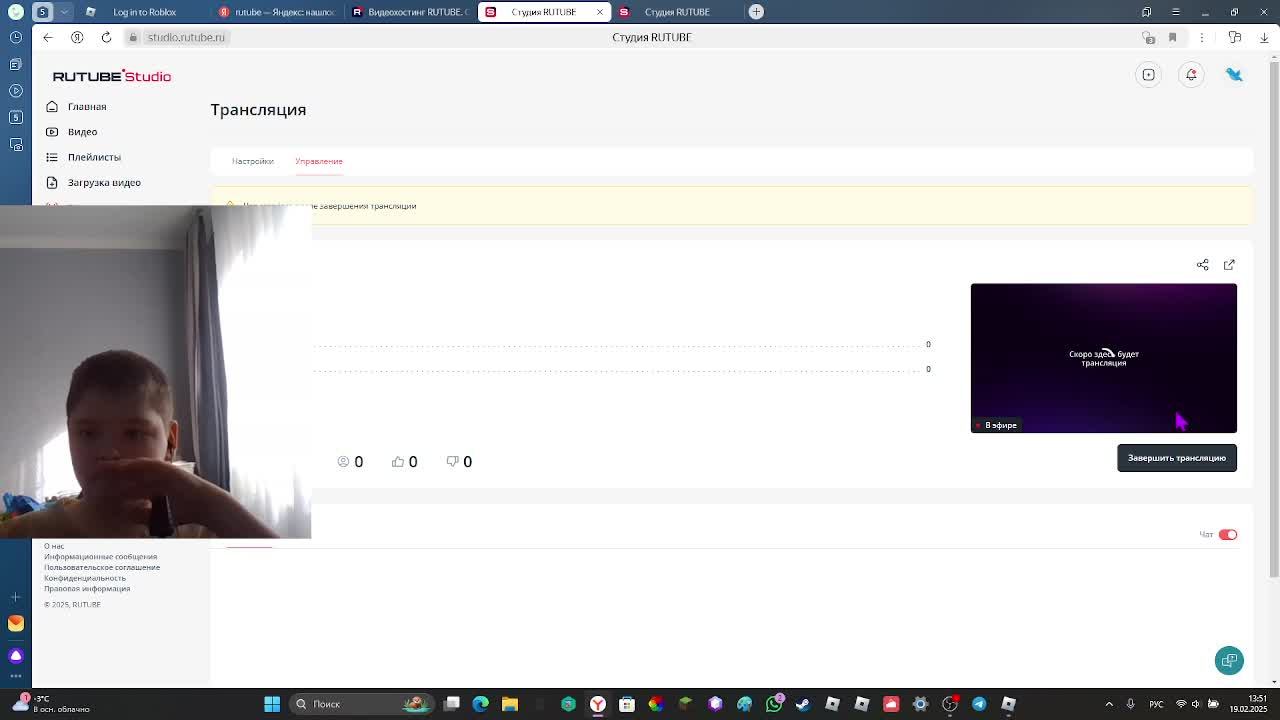Open Yandex Browser taskbar icon
The height and width of the screenshot is (720, 1280).
click(x=598, y=704)
